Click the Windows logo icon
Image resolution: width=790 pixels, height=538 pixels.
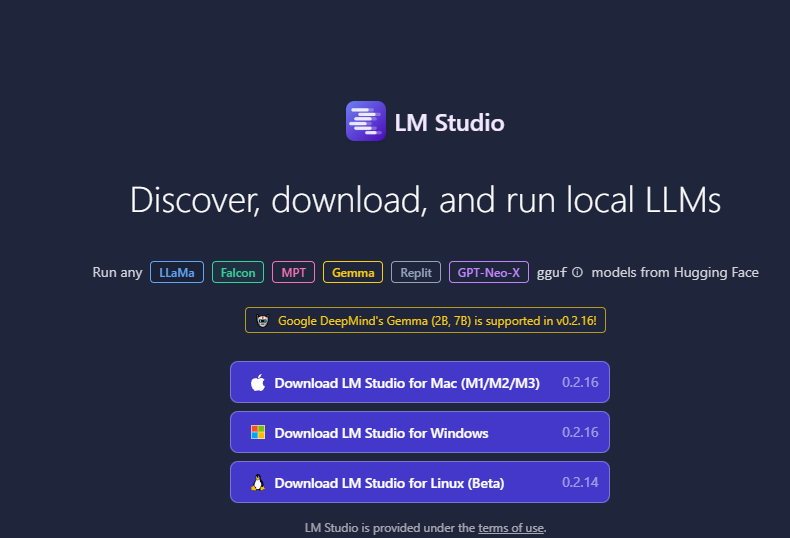pos(258,433)
